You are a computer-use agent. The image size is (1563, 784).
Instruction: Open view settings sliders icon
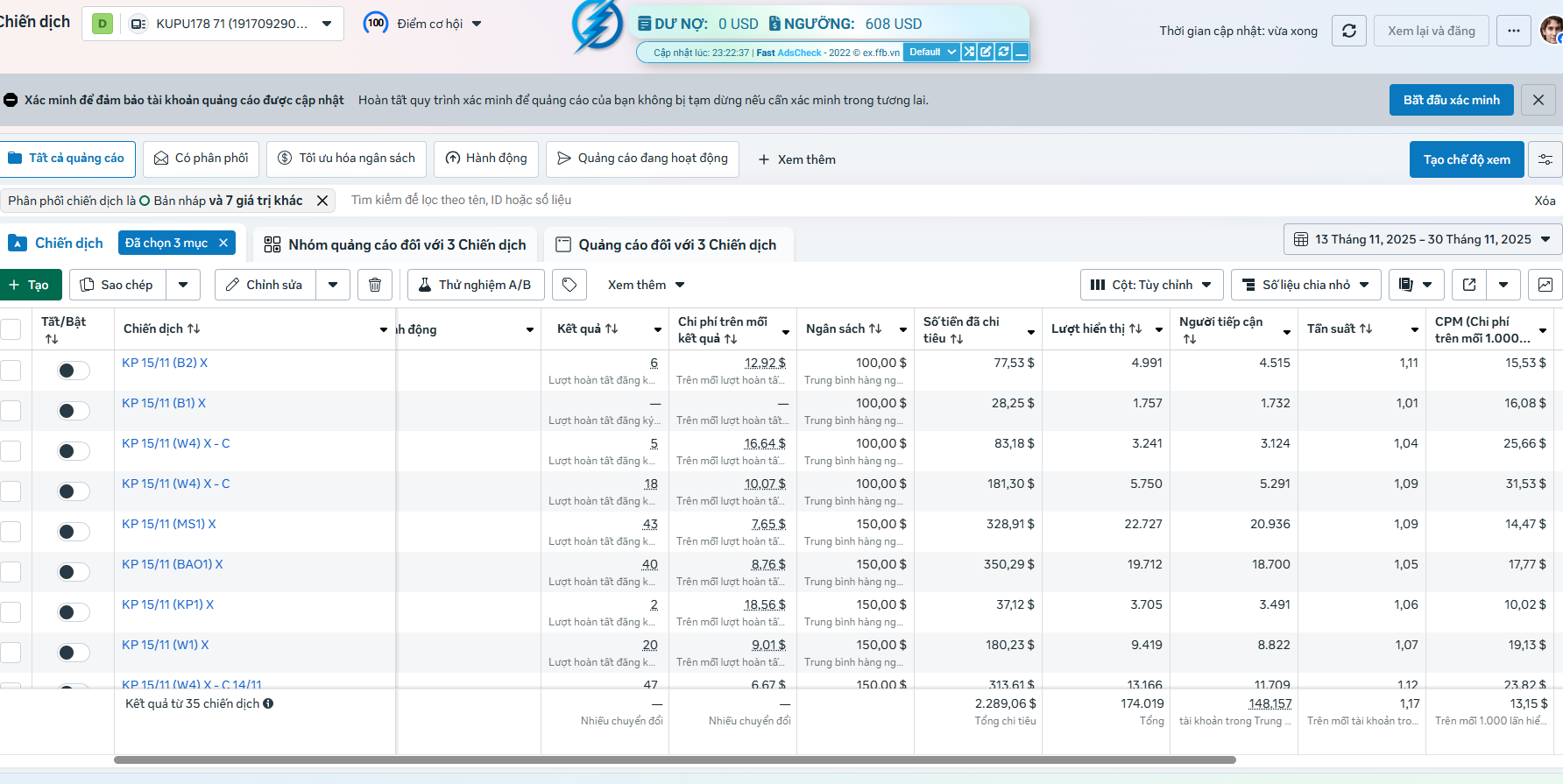coord(1545,159)
